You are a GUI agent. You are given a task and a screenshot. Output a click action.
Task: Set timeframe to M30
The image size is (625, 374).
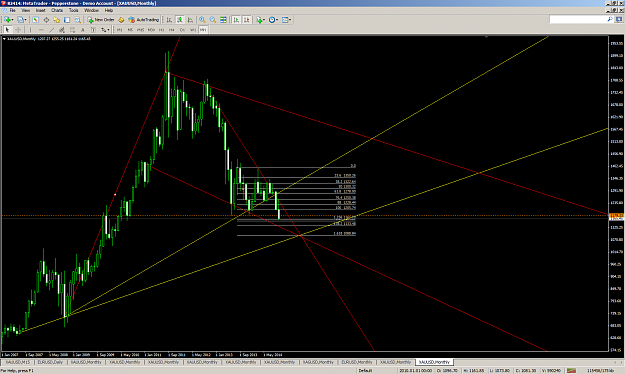pyautogui.click(x=151, y=30)
